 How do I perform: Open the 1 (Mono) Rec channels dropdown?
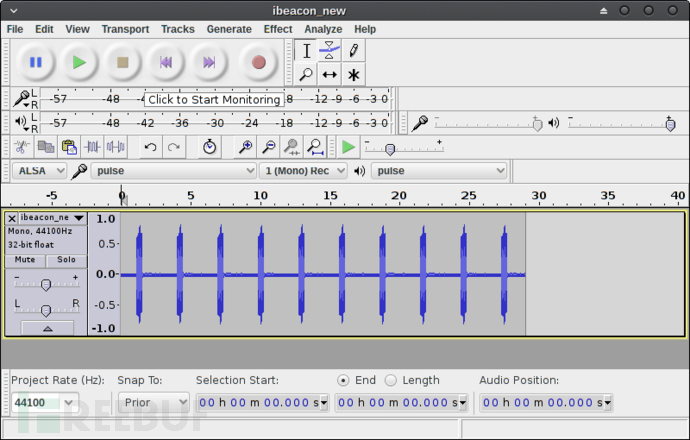point(303,171)
